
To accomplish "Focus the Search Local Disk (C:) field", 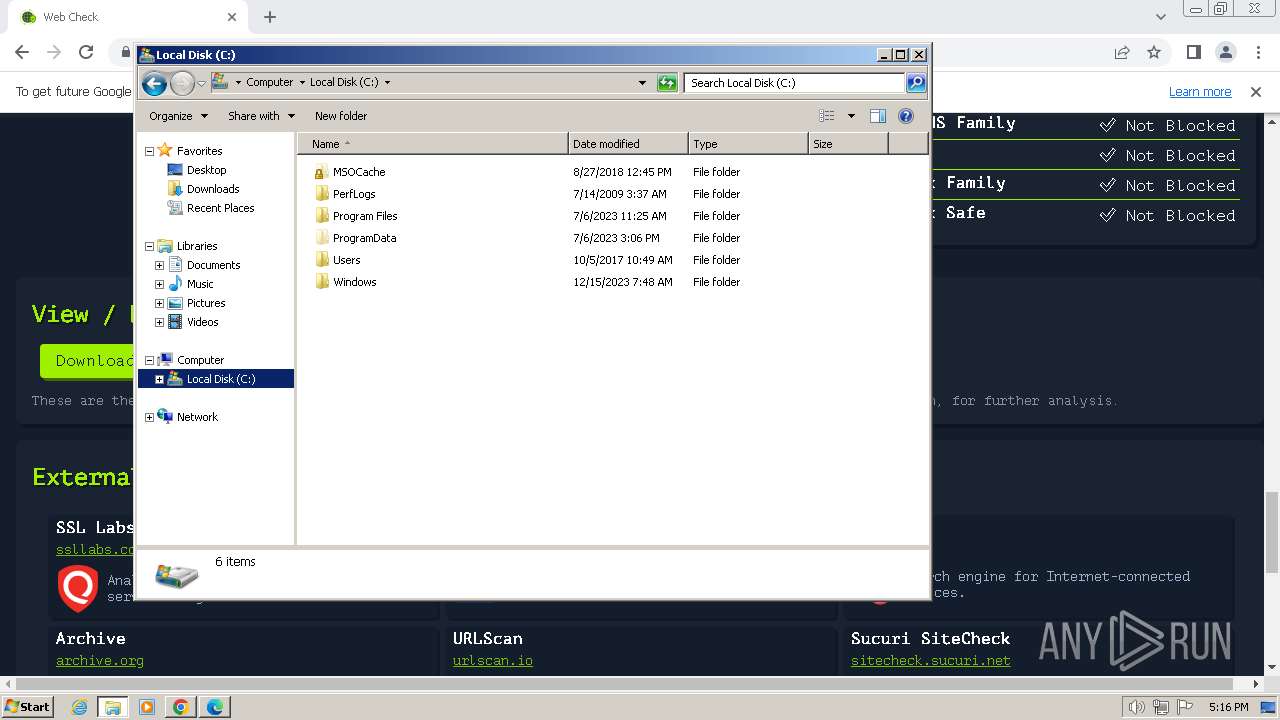I will (794, 83).
